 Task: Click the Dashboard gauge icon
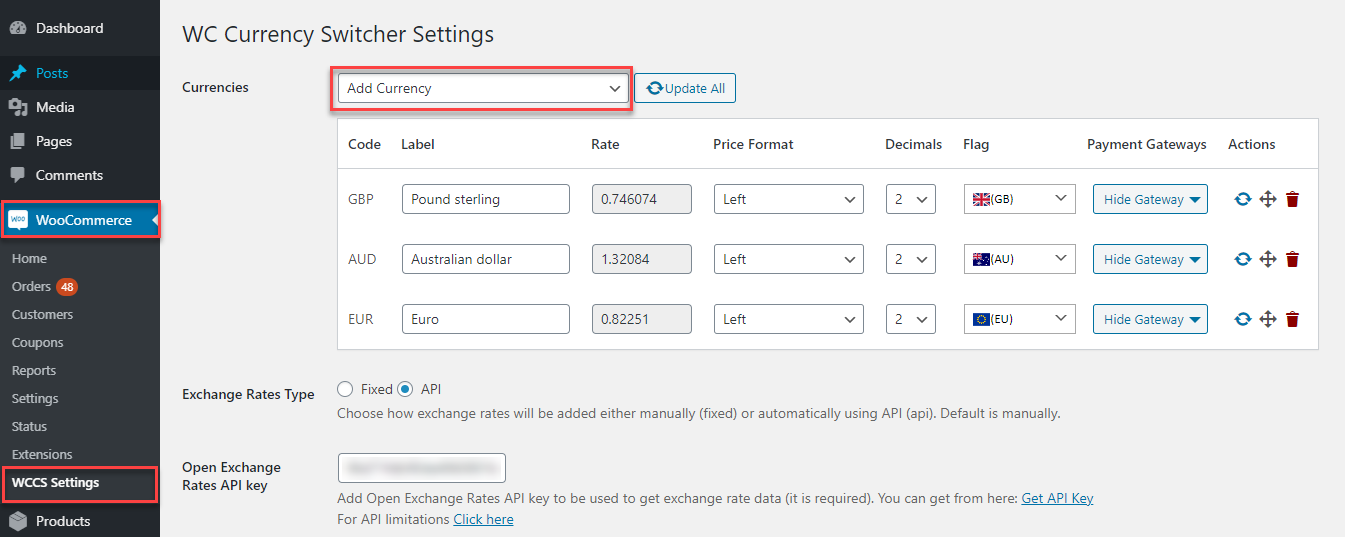[17, 28]
